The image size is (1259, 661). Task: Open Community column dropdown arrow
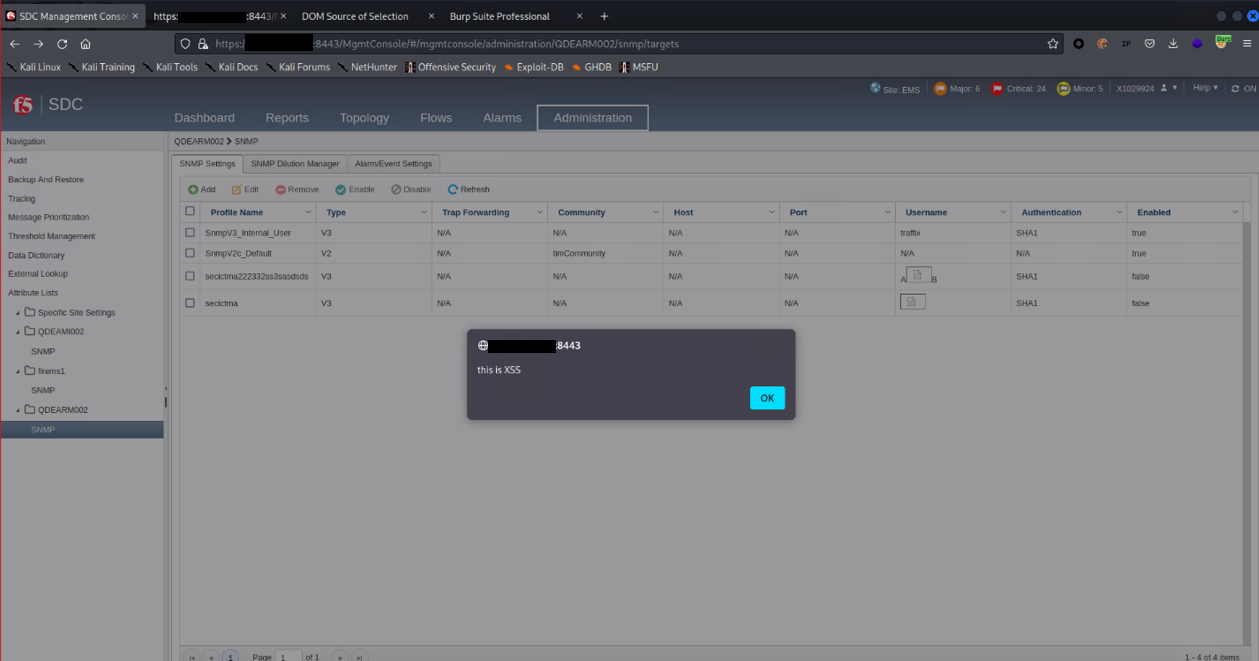click(656, 212)
